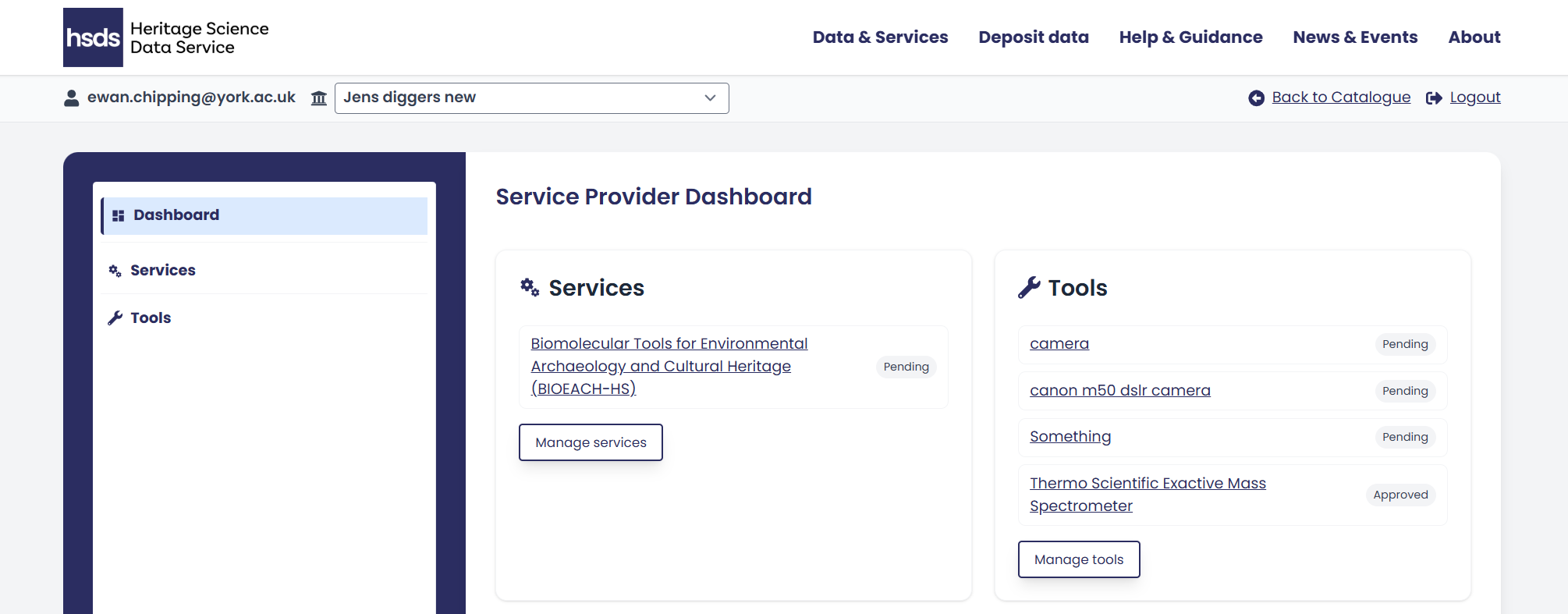Click the Logout link
The height and width of the screenshot is (614, 1568).
click(x=1475, y=98)
